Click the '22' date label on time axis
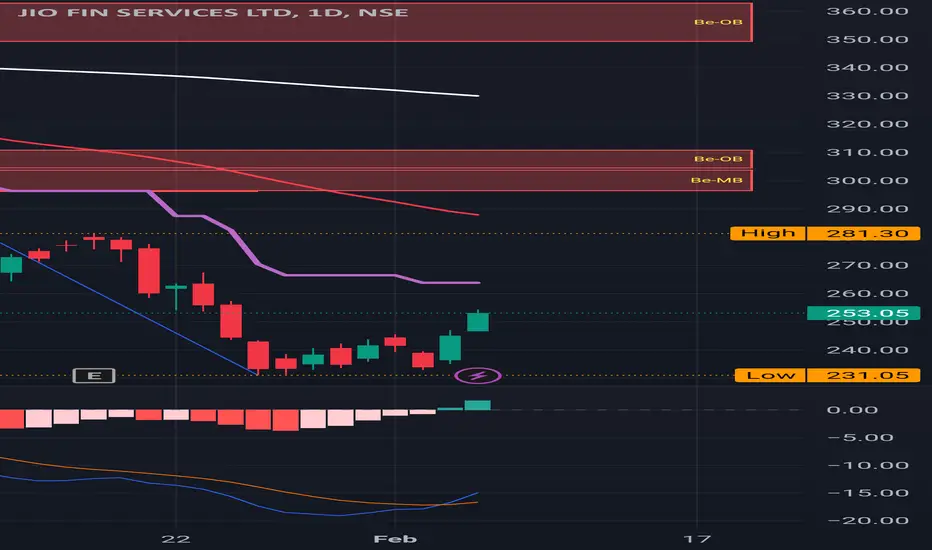The image size is (932, 550). 176,539
